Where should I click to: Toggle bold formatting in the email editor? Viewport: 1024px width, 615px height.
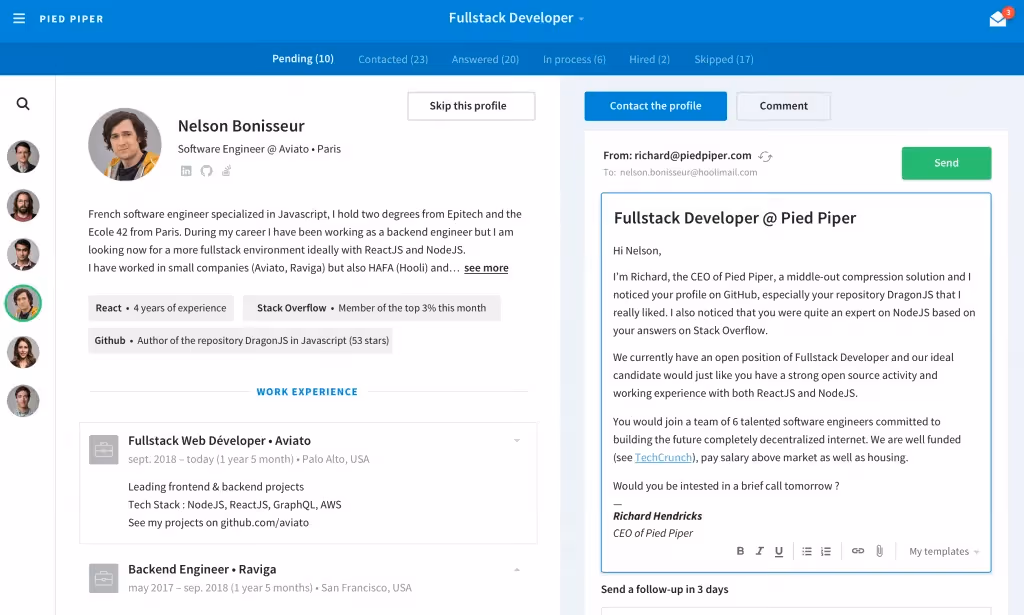click(740, 551)
